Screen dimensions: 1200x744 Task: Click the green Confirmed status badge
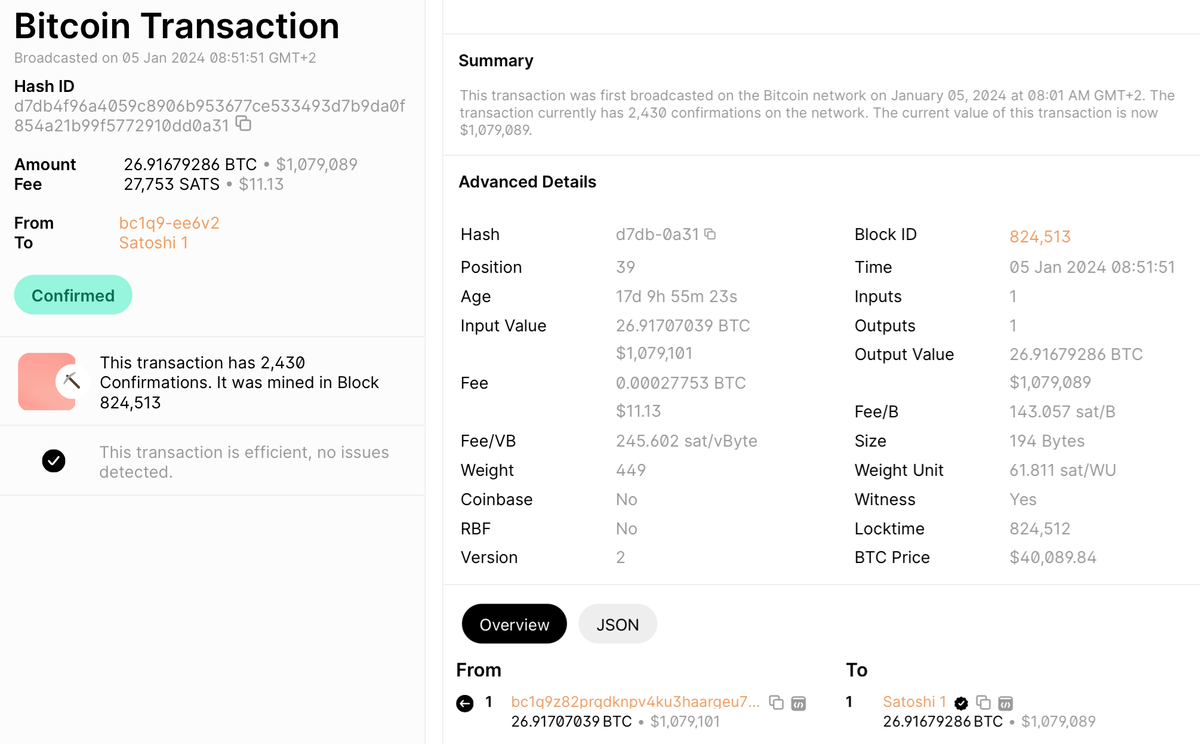73,295
